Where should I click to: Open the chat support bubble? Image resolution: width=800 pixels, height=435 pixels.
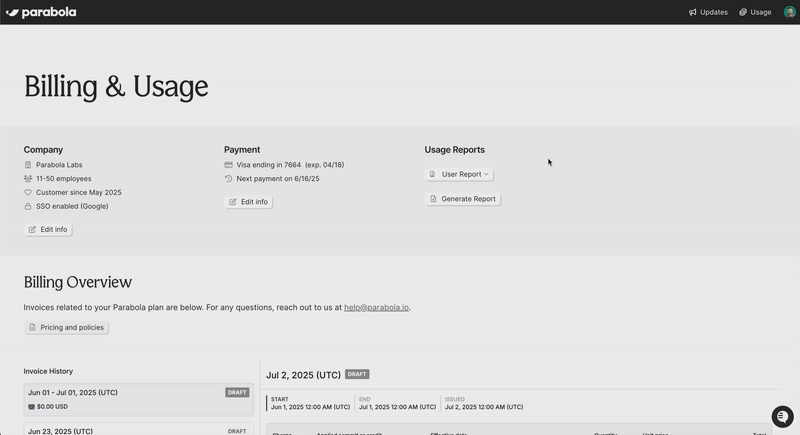(x=782, y=417)
